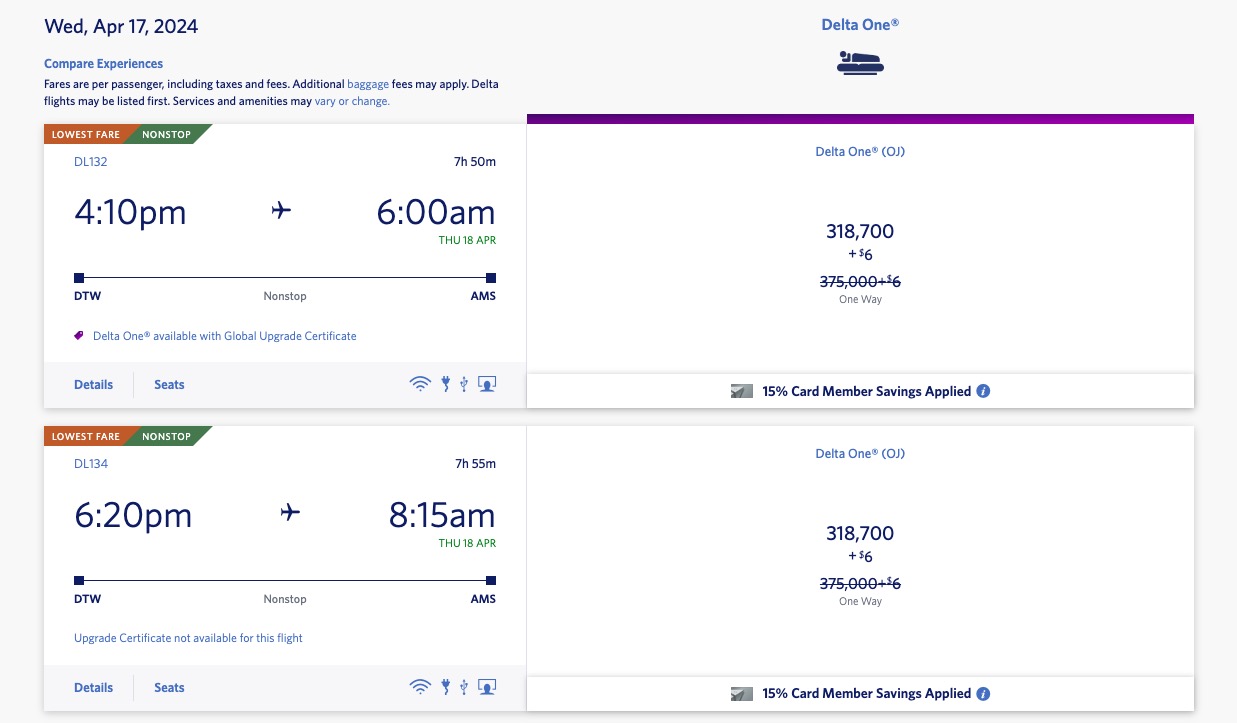
Task: Click the baggage fees link
Action: (368, 85)
